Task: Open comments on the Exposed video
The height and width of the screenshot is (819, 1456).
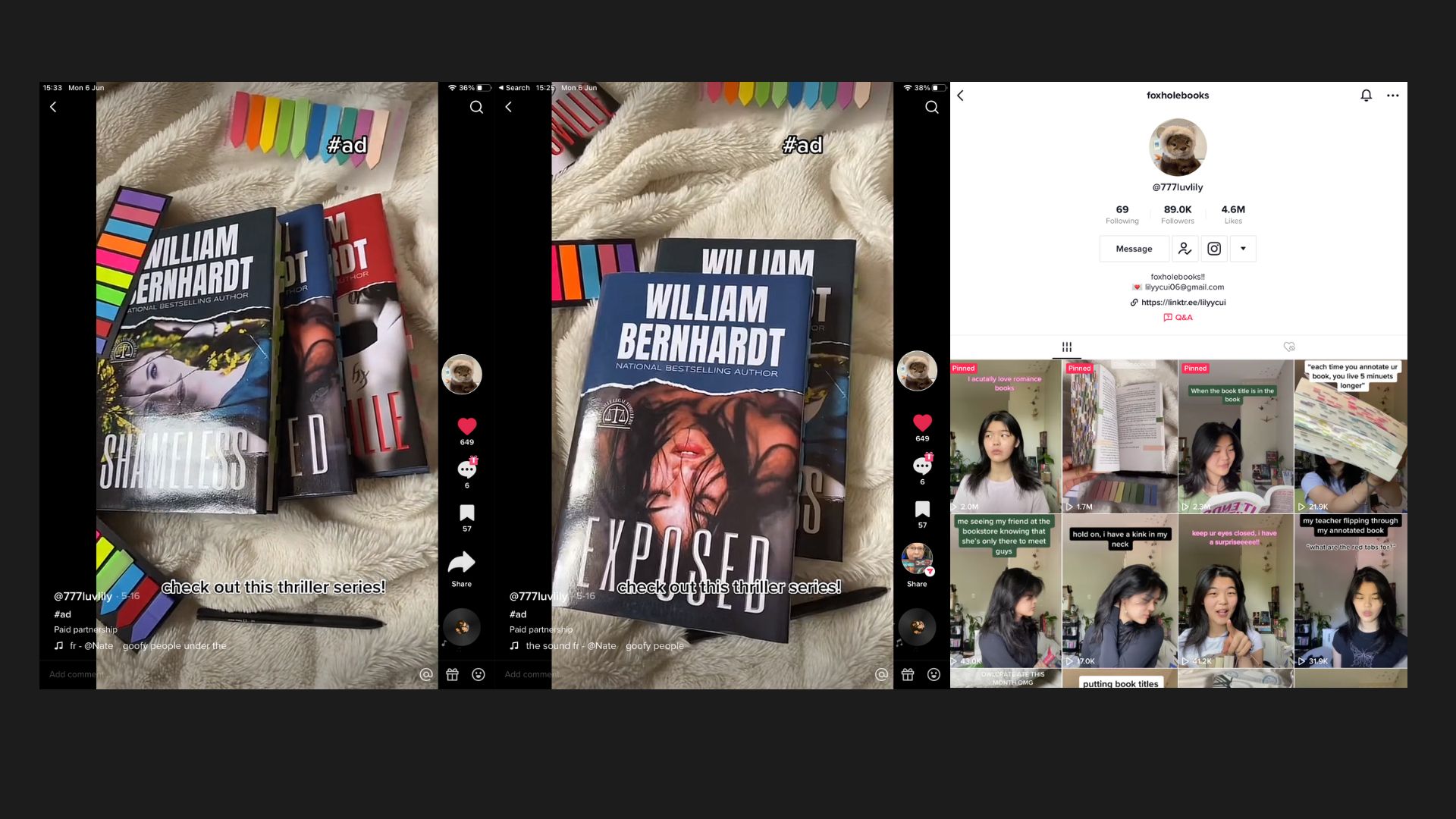Action: point(922,465)
